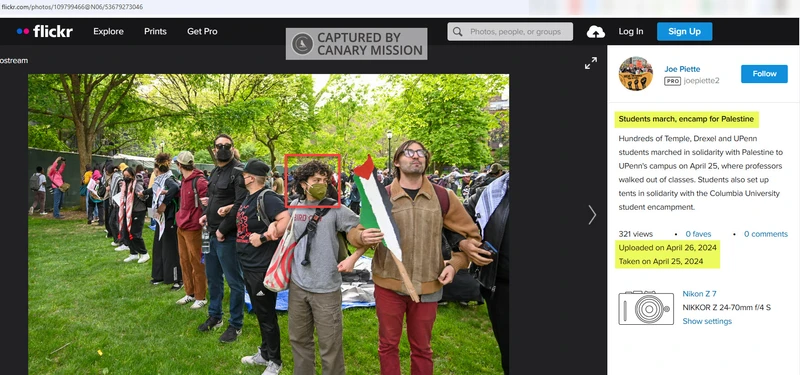Open the Explore menu
This screenshot has height=375, width=800.
click(x=108, y=31)
